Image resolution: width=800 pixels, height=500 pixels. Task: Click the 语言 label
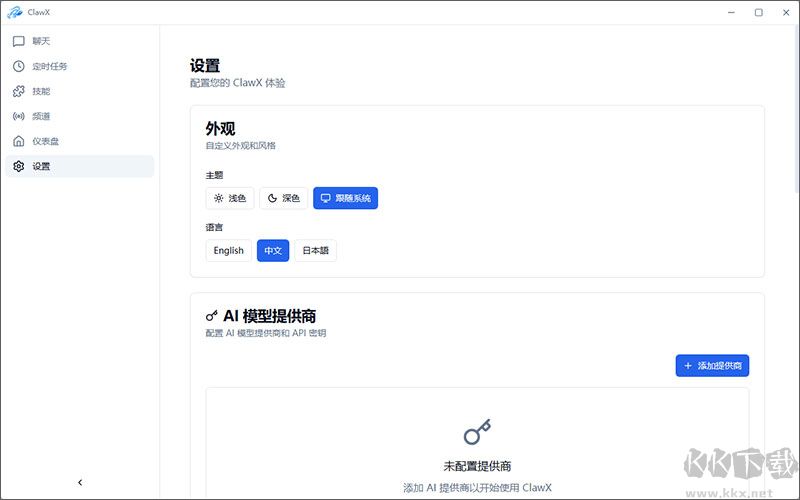tap(214, 227)
